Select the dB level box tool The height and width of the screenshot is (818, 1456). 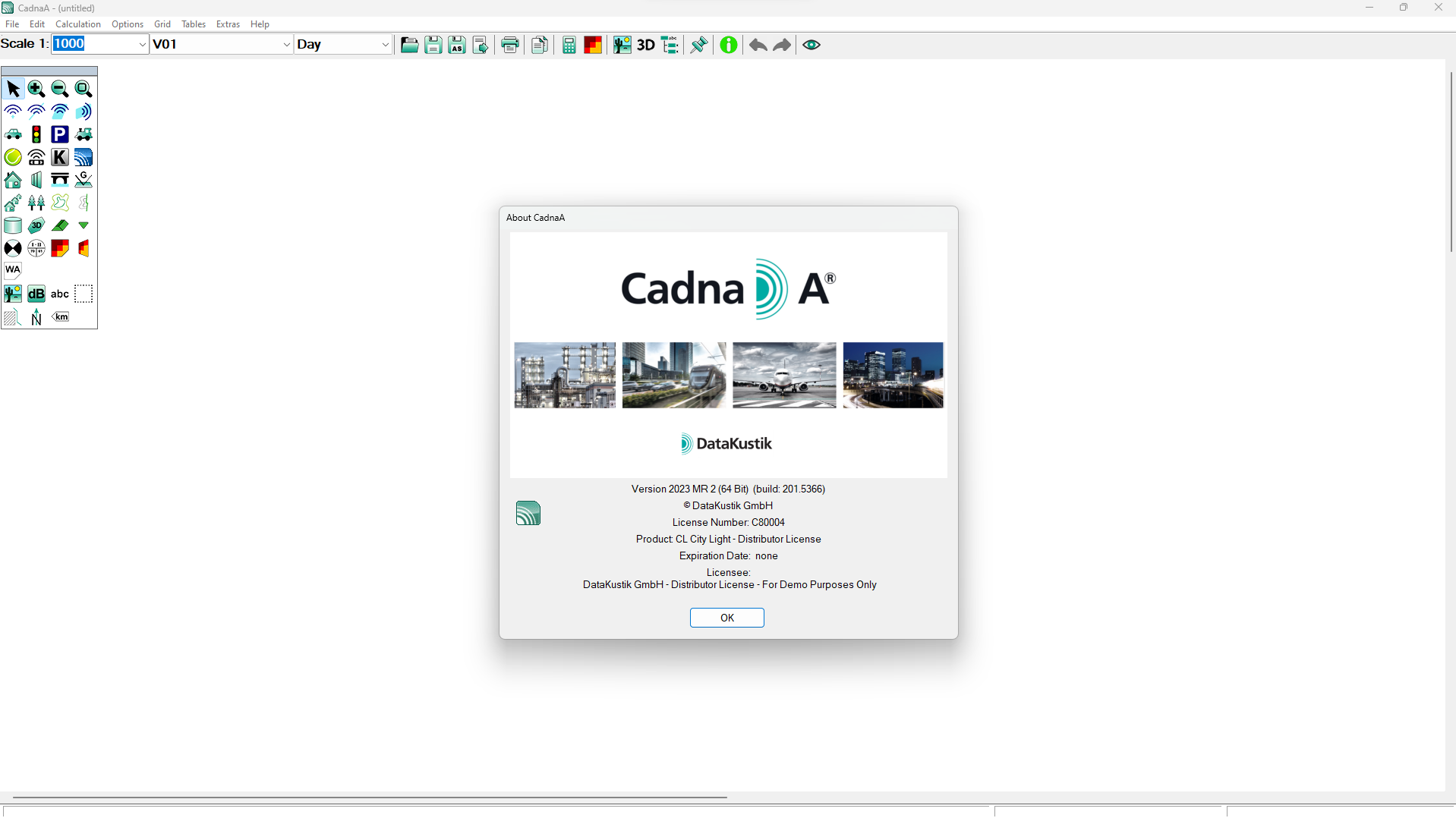(x=36, y=294)
